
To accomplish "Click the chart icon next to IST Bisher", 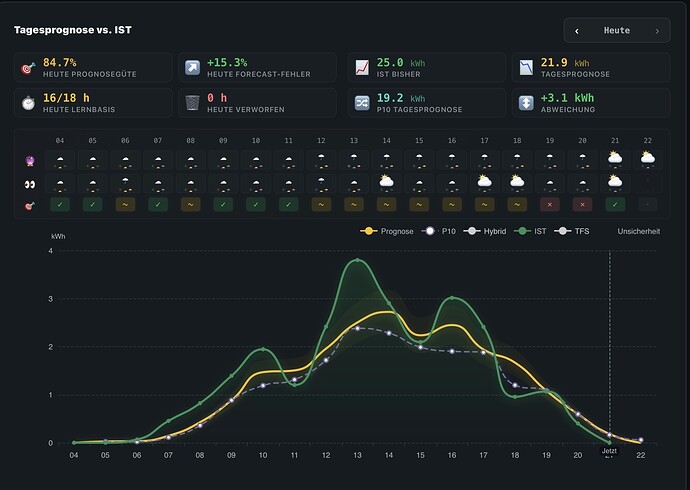I will coord(362,68).
